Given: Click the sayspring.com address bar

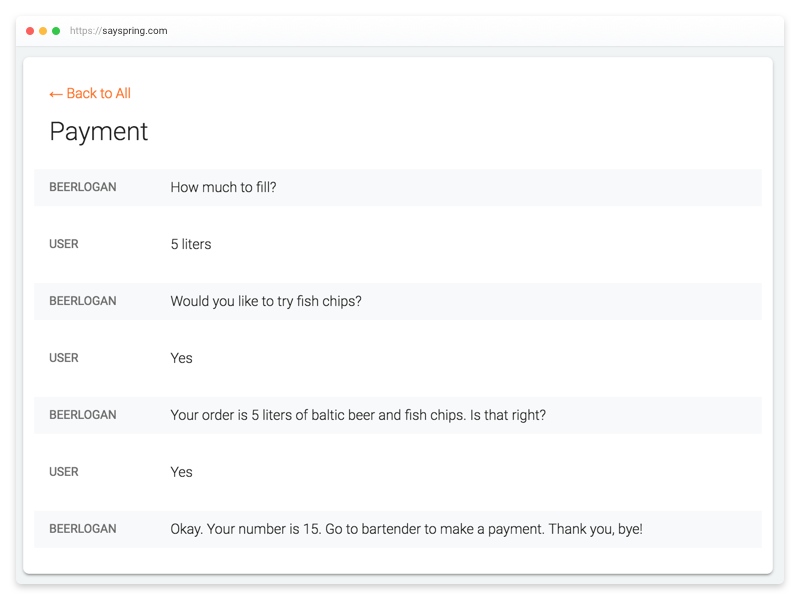Looking at the screenshot, I should pos(119,31).
